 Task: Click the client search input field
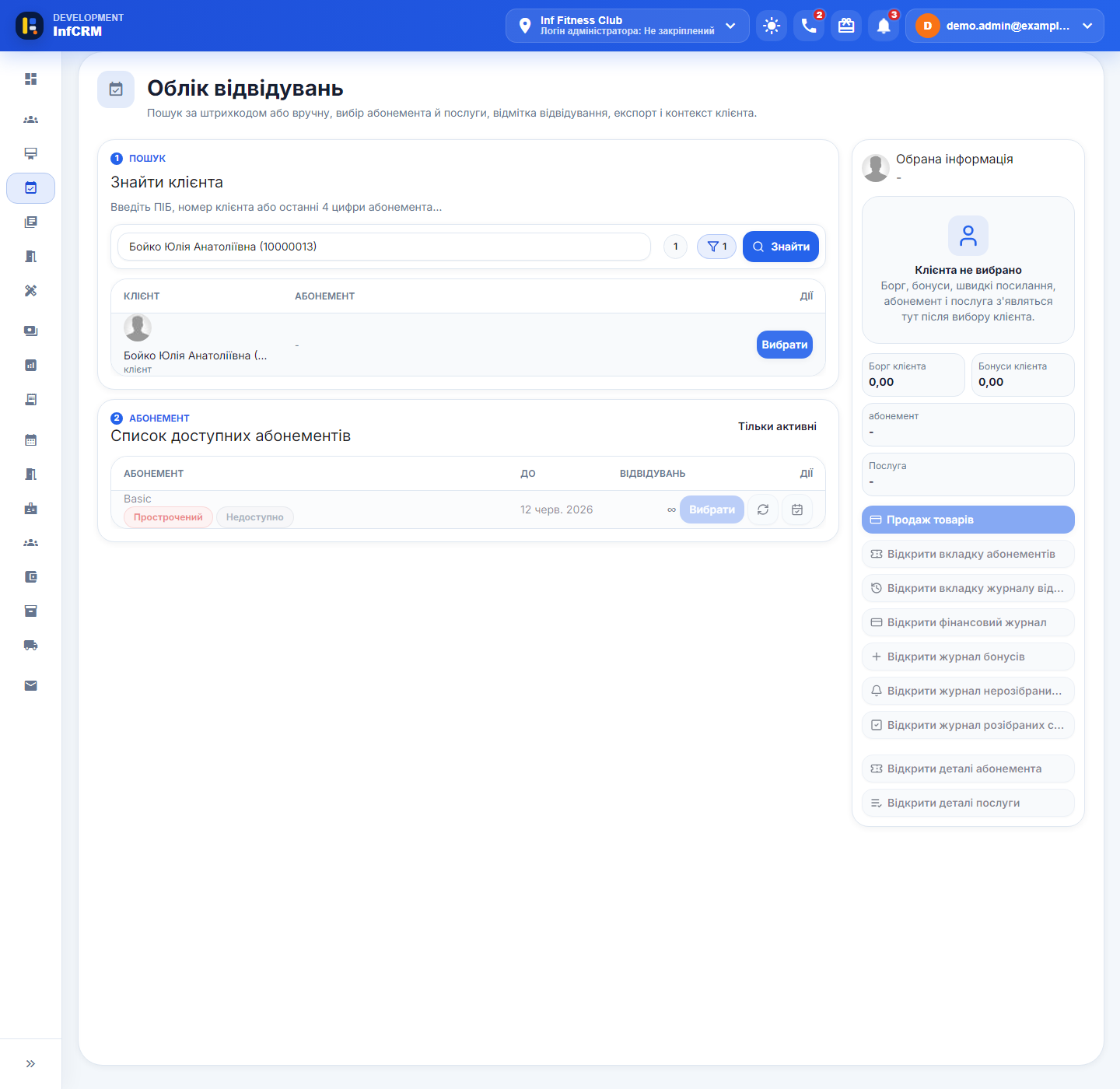384,247
